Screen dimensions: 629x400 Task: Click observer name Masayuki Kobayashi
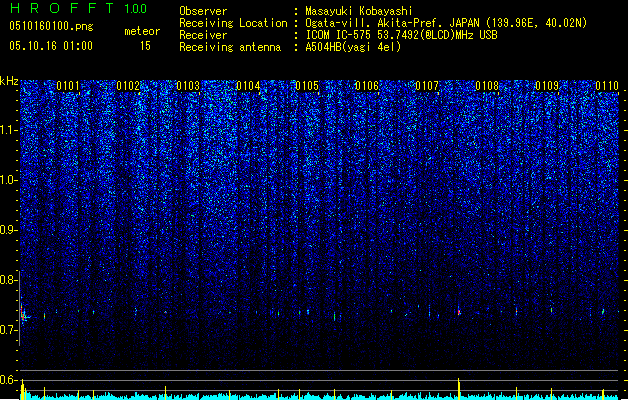tap(359, 11)
